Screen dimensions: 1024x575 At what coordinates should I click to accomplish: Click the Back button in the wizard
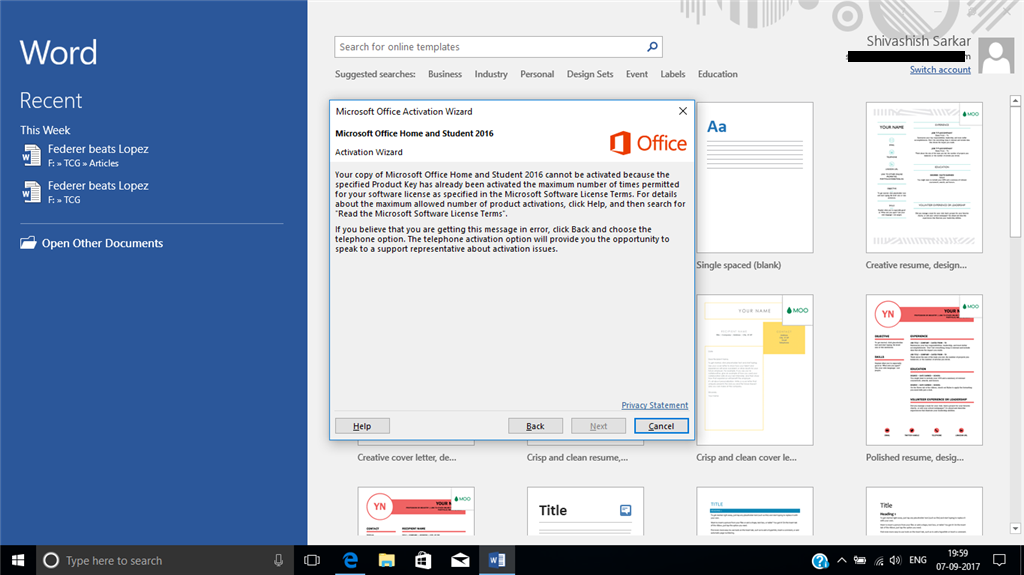[536, 426]
